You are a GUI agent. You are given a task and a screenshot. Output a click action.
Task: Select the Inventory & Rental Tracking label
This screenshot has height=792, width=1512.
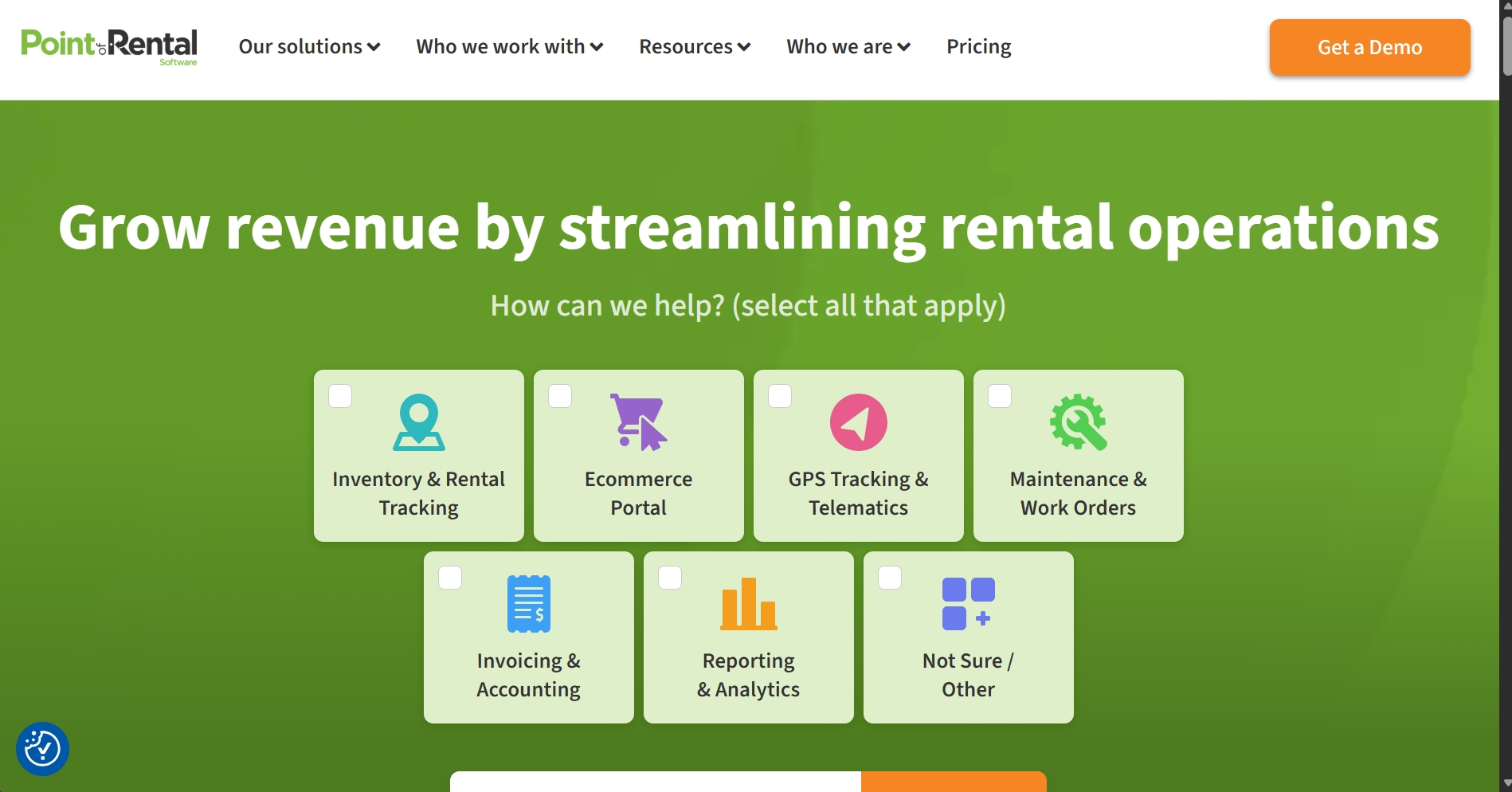(x=419, y=493)
